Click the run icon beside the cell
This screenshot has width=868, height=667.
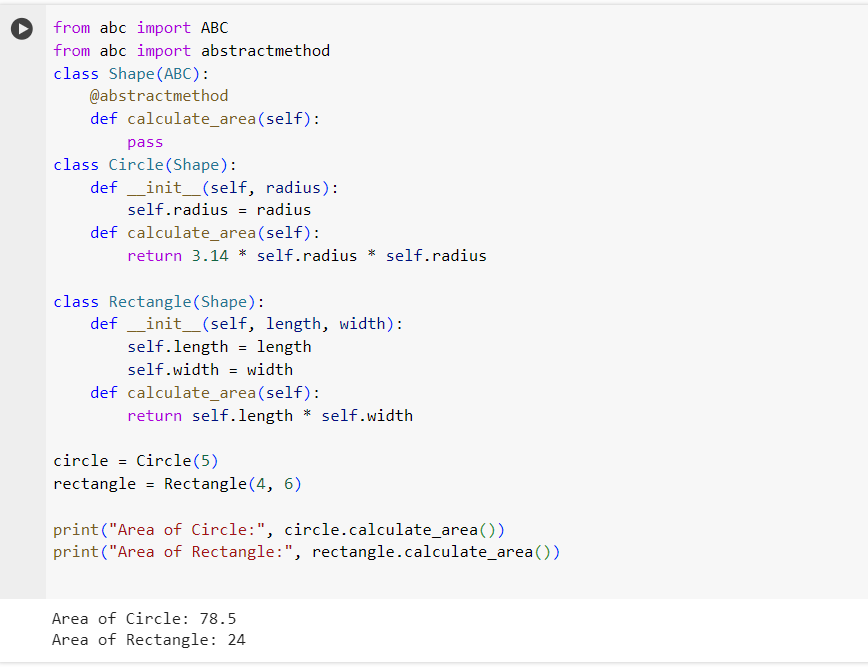coord(22,28)
